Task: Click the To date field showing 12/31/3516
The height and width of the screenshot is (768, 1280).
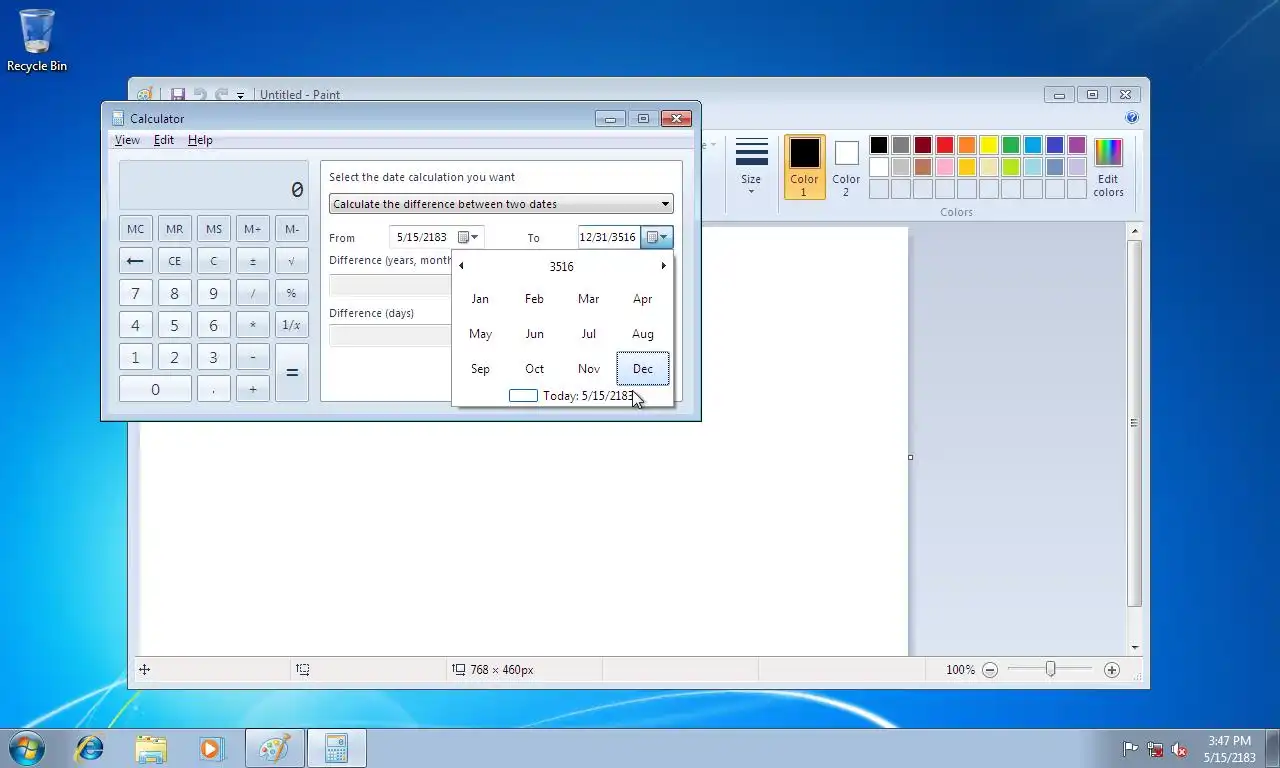Action: (x=608, y=237)
